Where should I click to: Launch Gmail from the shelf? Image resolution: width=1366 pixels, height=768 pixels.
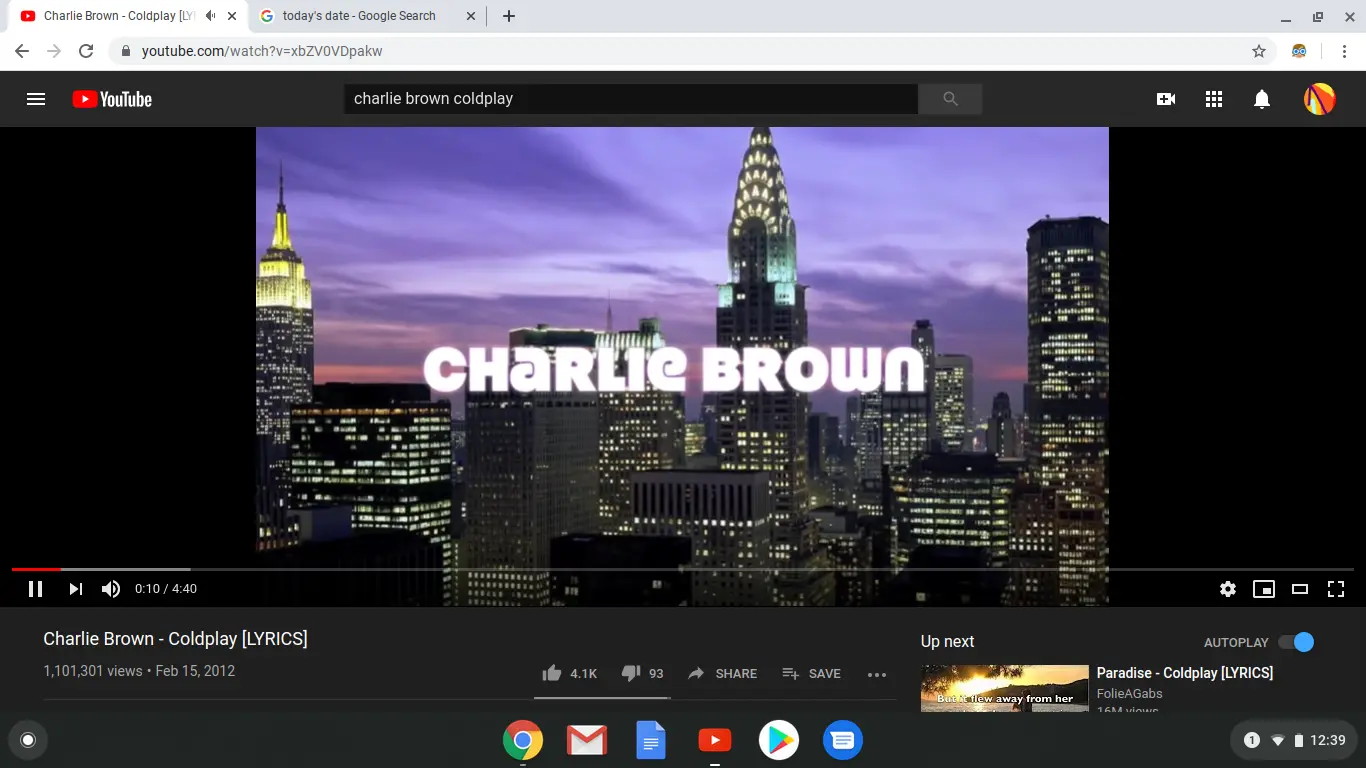tap(587, 740)
